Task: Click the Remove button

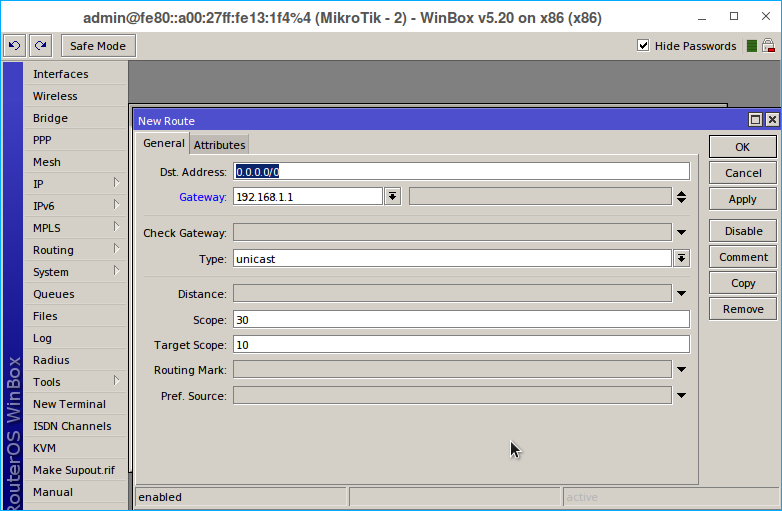Action: (743, 309)
